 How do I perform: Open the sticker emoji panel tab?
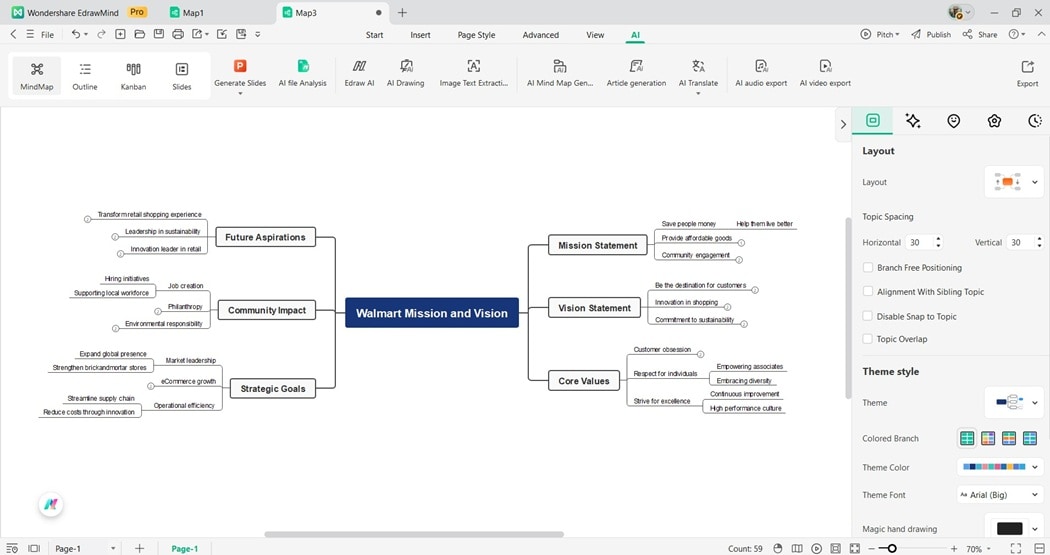[x=954, y=121]
